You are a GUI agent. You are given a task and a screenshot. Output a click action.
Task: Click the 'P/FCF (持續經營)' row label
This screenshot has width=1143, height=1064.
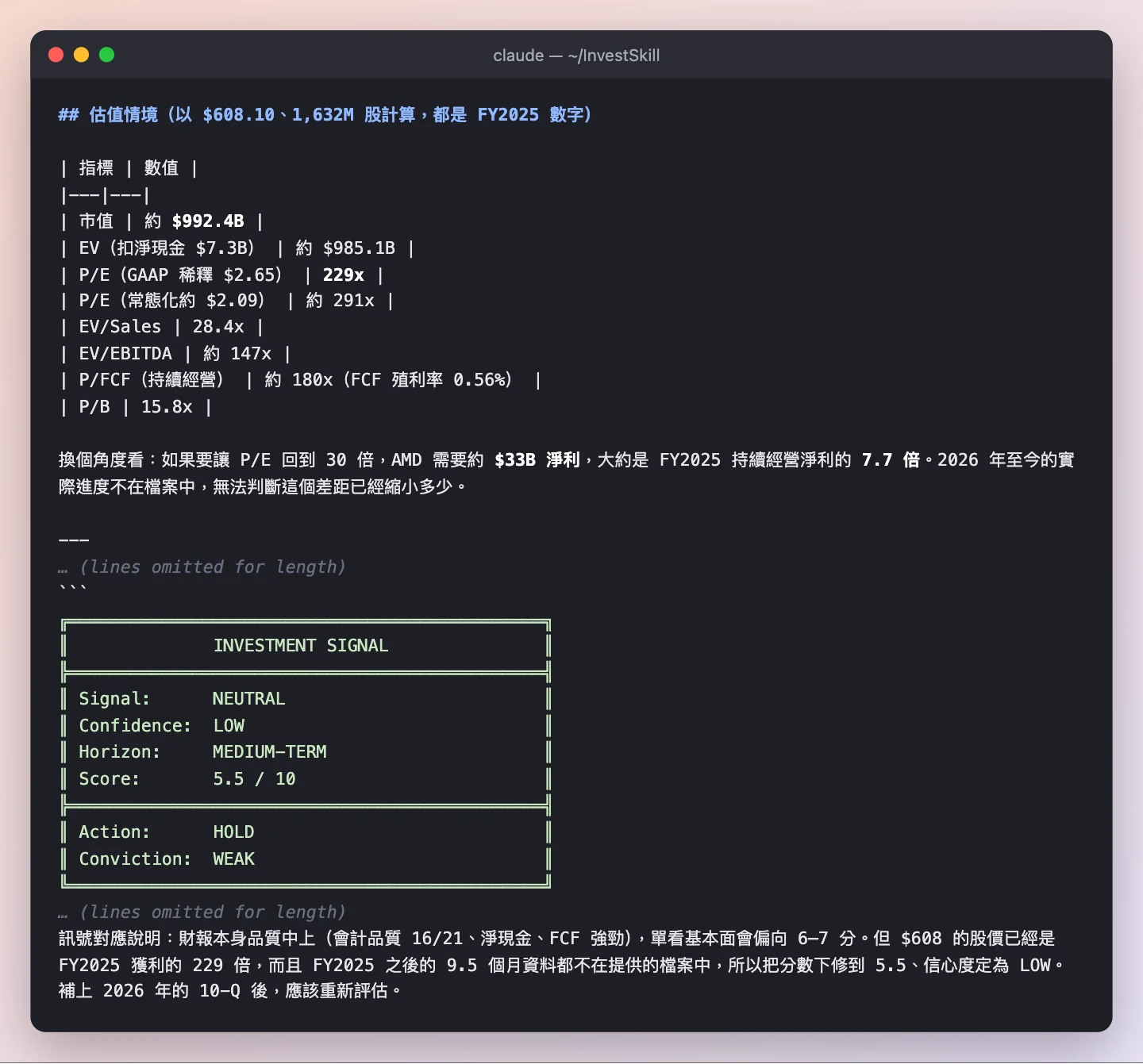[152, 380]
